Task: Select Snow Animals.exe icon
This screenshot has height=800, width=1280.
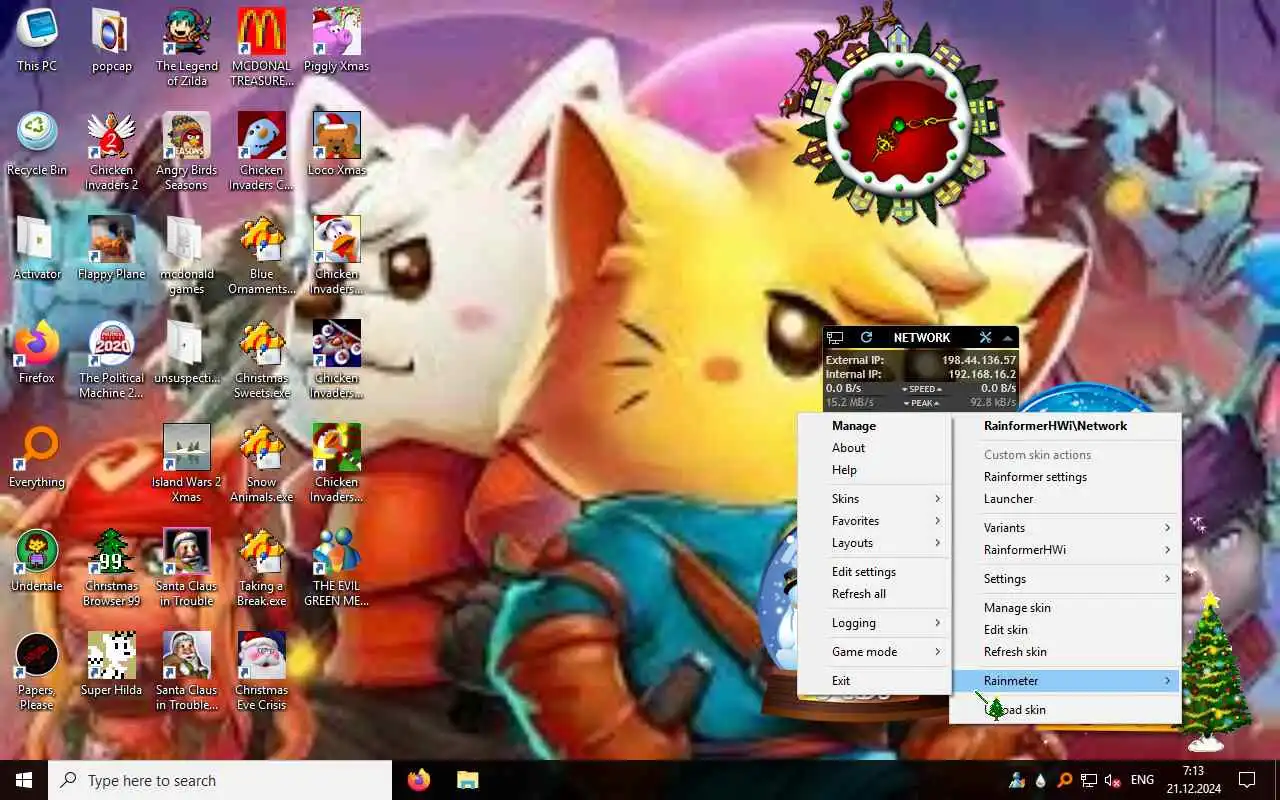Action: point(262,463)
